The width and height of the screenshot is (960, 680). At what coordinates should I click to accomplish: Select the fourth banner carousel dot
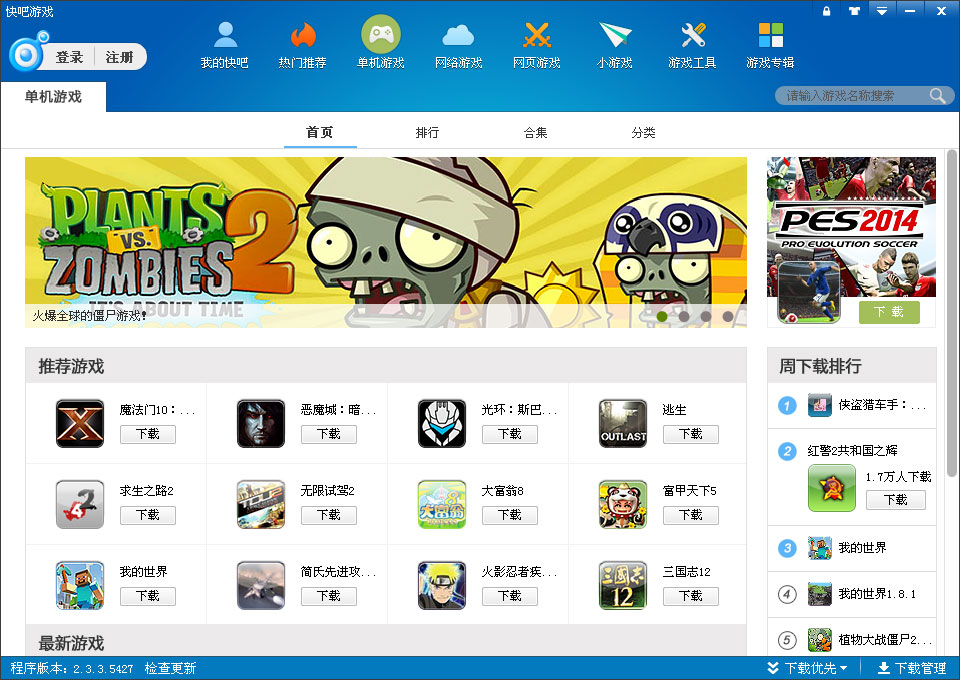click(728, 316)
